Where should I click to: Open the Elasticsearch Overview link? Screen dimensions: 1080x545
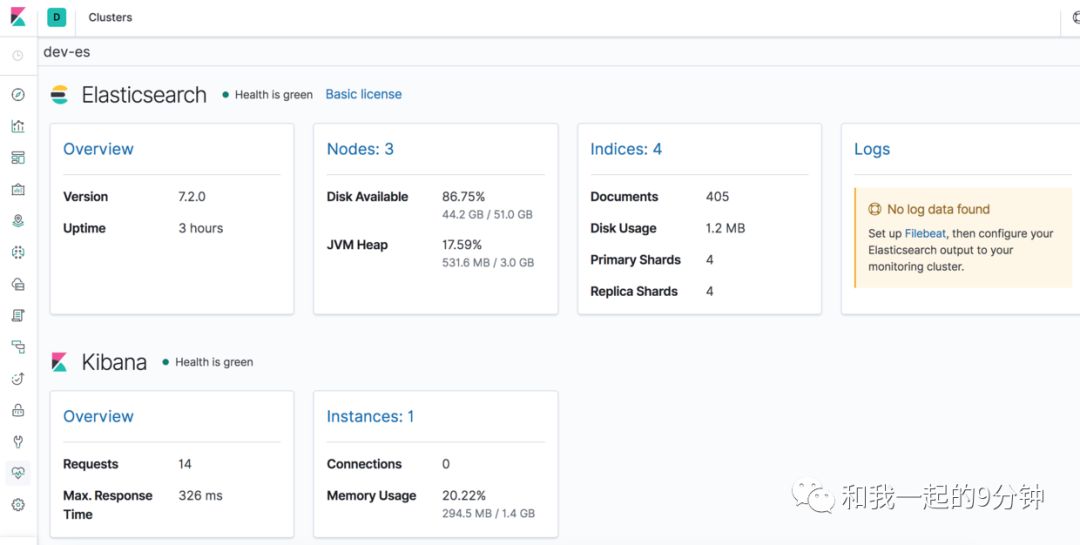98,149
